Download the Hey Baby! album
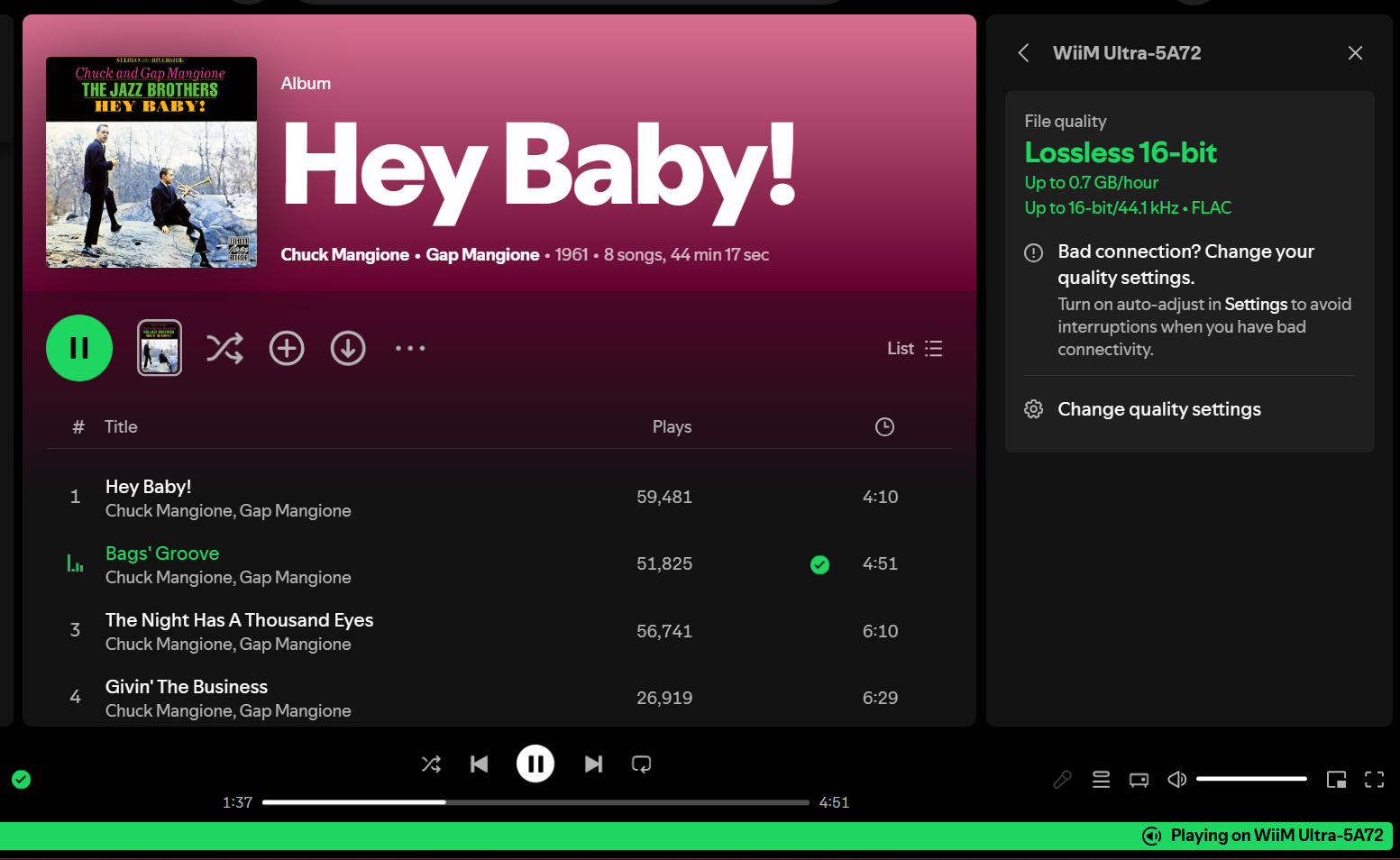 coord(348,348)
